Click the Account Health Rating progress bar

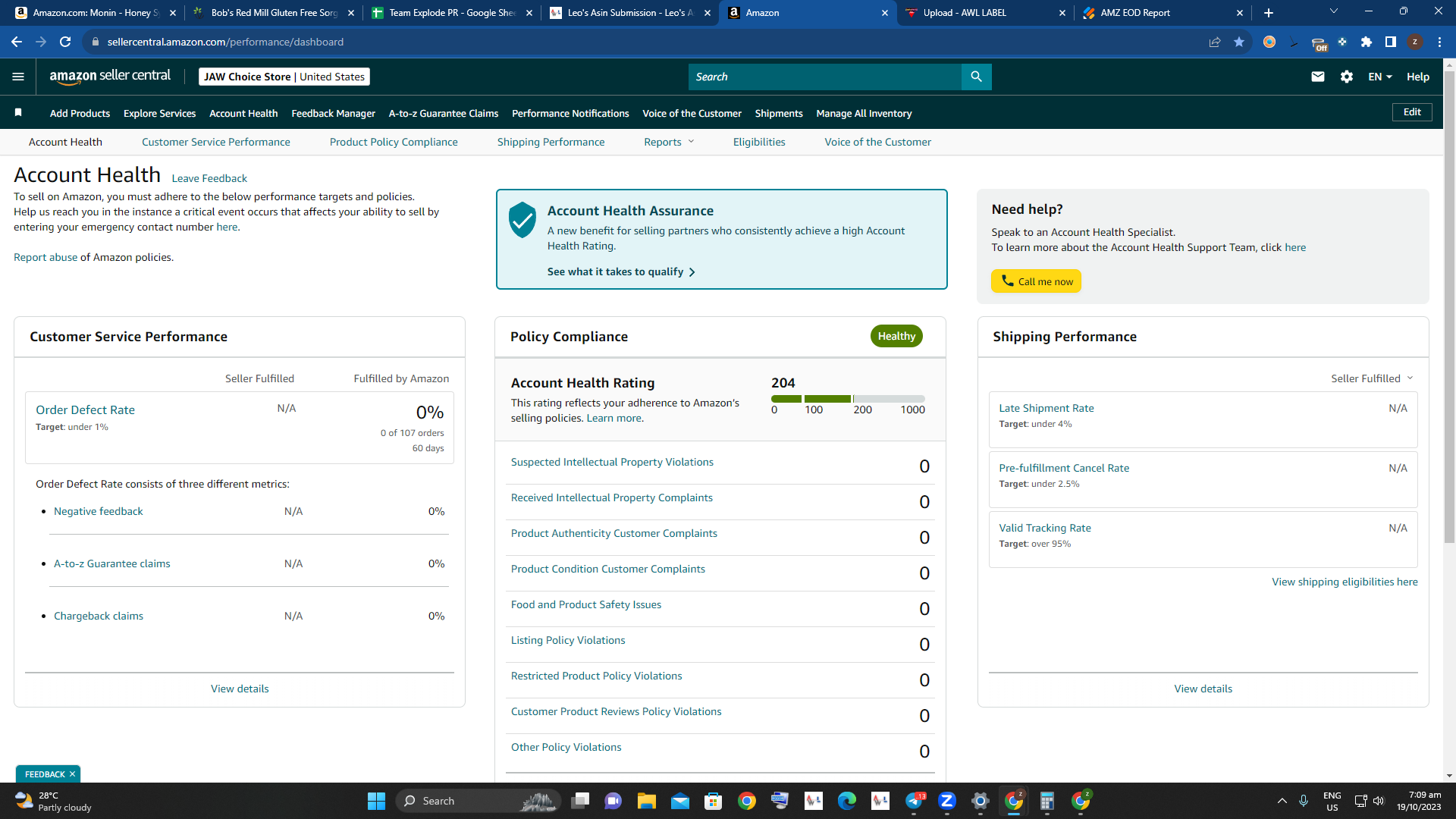(848, 399)
